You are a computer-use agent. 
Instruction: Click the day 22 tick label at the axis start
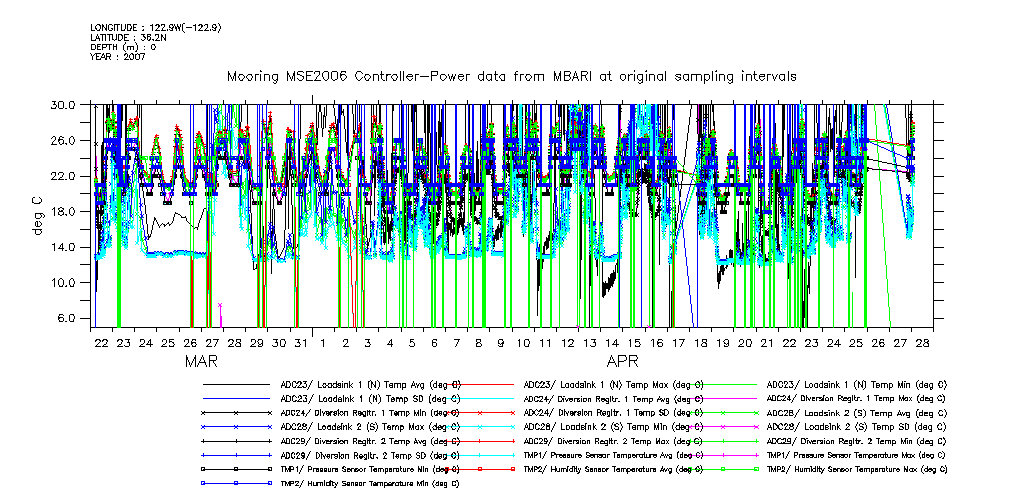coord(101,343)
